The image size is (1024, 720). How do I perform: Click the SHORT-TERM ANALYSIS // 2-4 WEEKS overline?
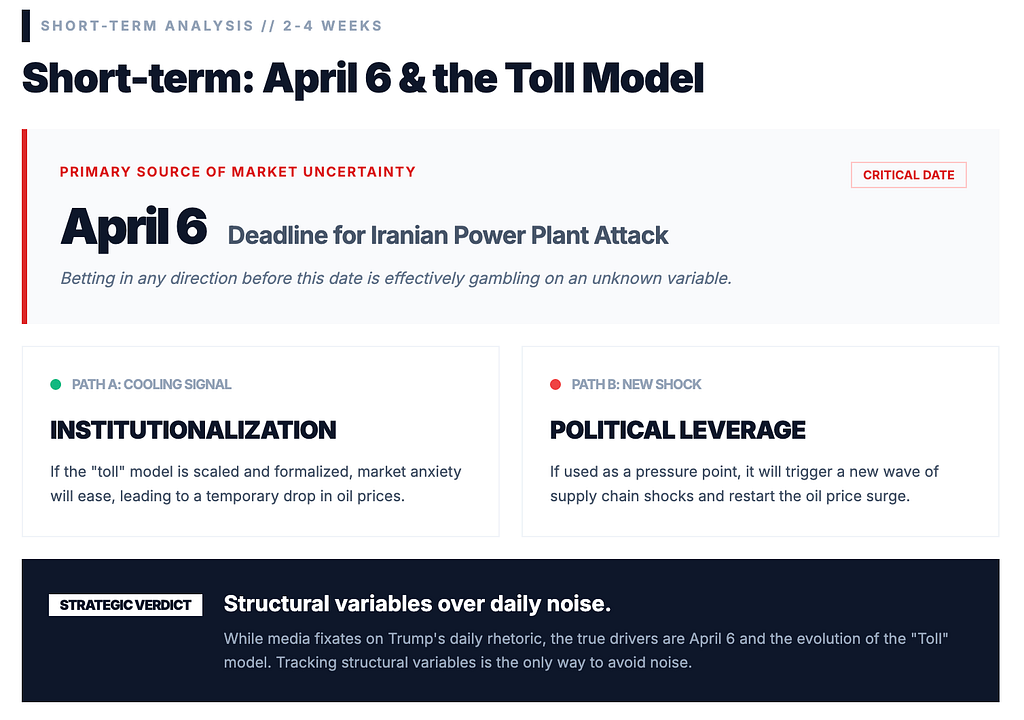(x=212, y=26)
